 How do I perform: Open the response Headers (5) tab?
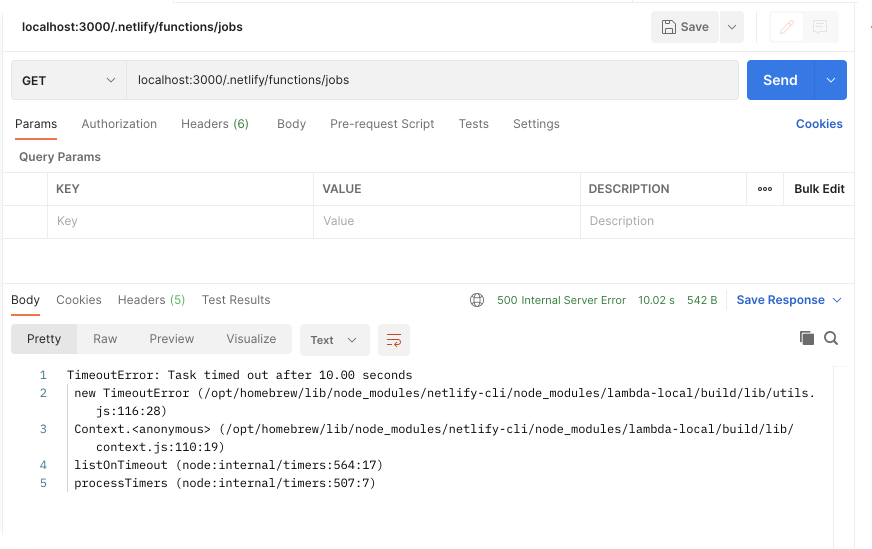pos(151,300)
